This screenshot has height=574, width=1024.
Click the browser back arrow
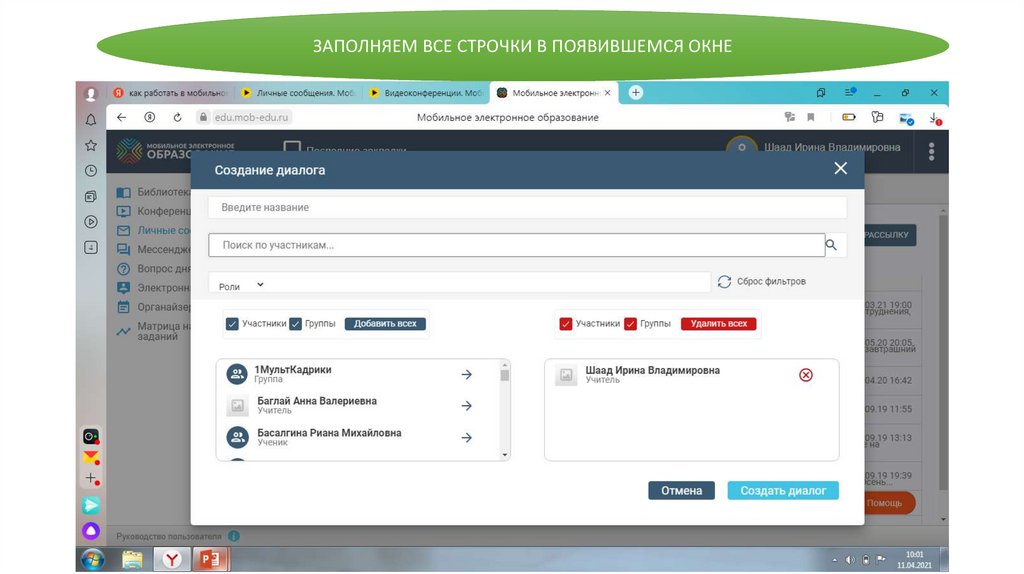coord(121,117)
